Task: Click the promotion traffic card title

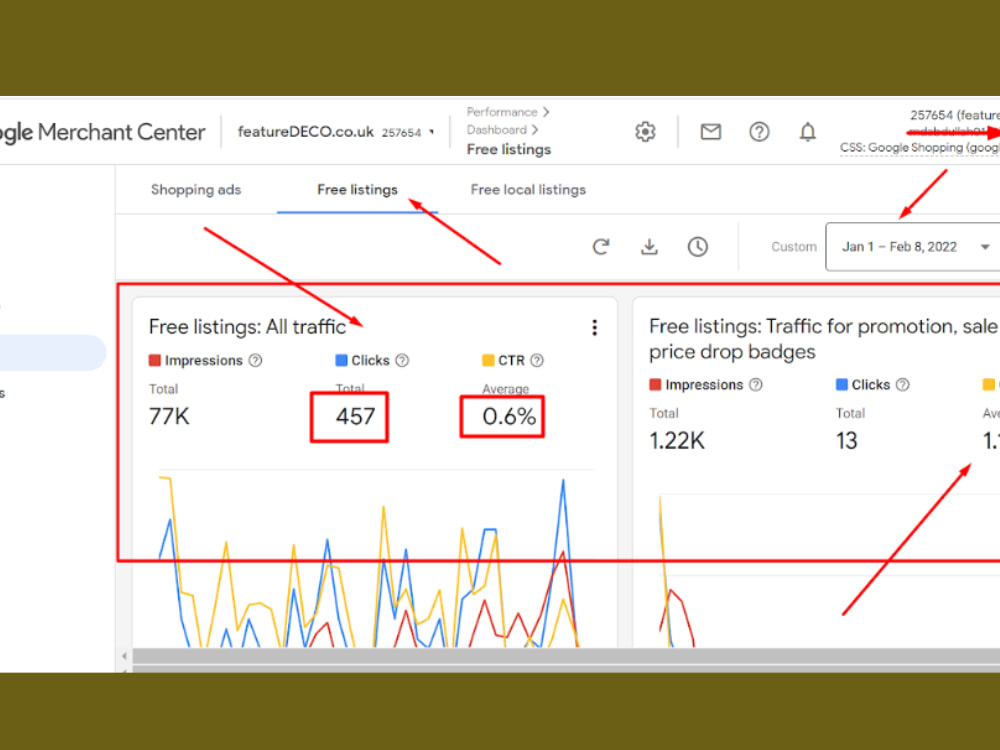Action: pos(823,339)
